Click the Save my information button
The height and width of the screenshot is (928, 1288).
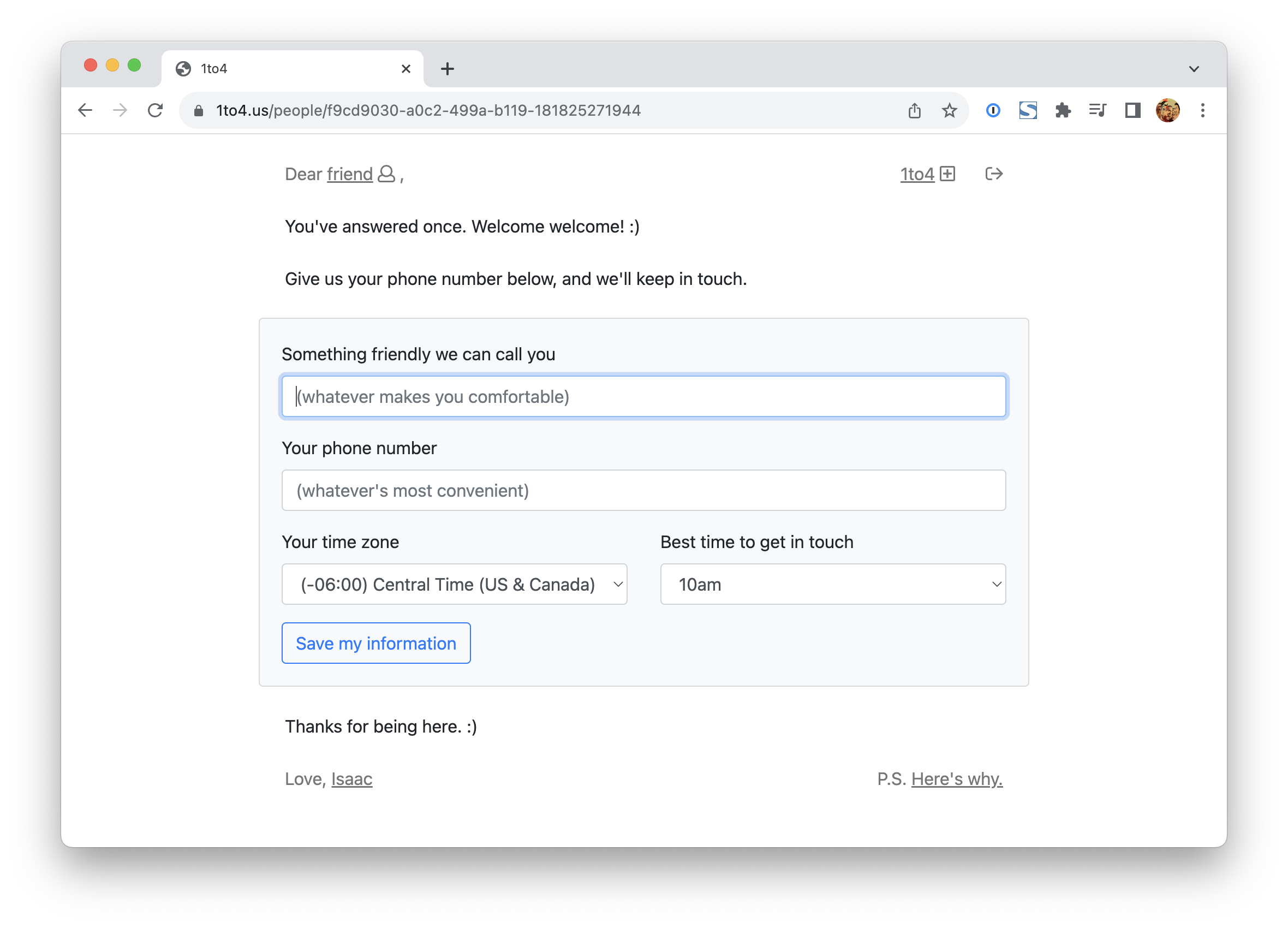[x=376, y=643]
